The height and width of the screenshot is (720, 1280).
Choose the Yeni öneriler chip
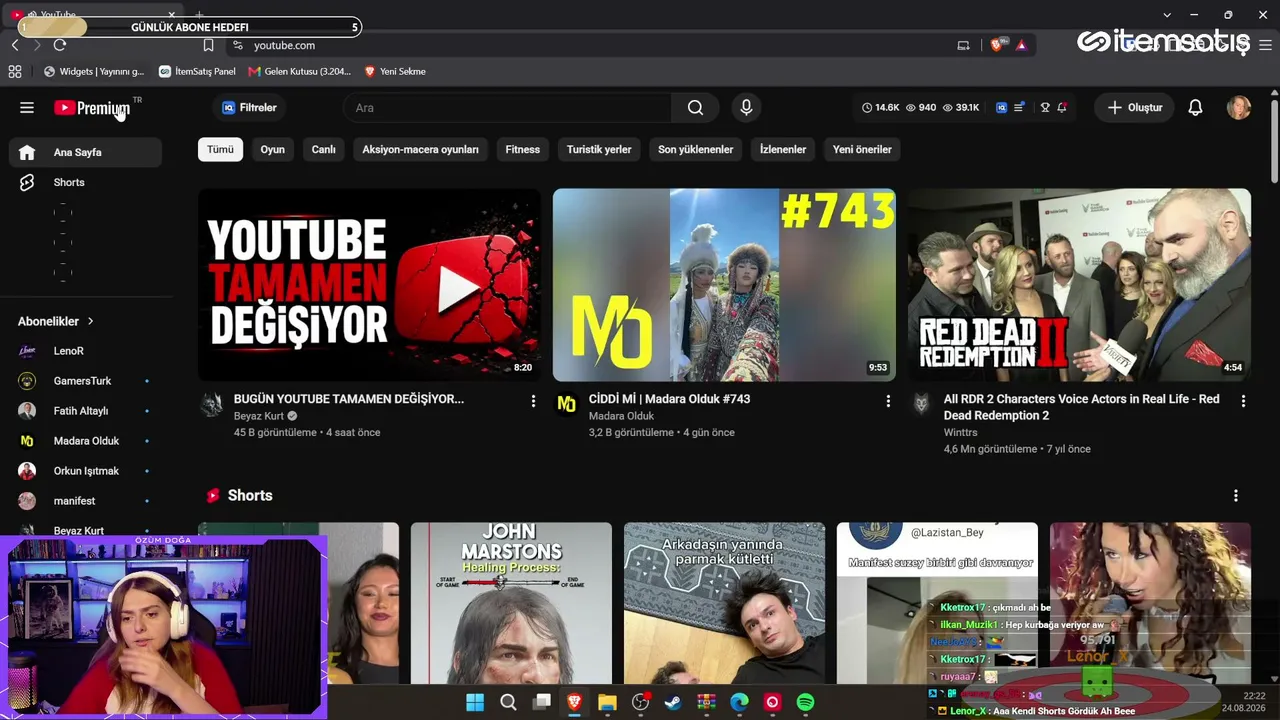point(862,149)
